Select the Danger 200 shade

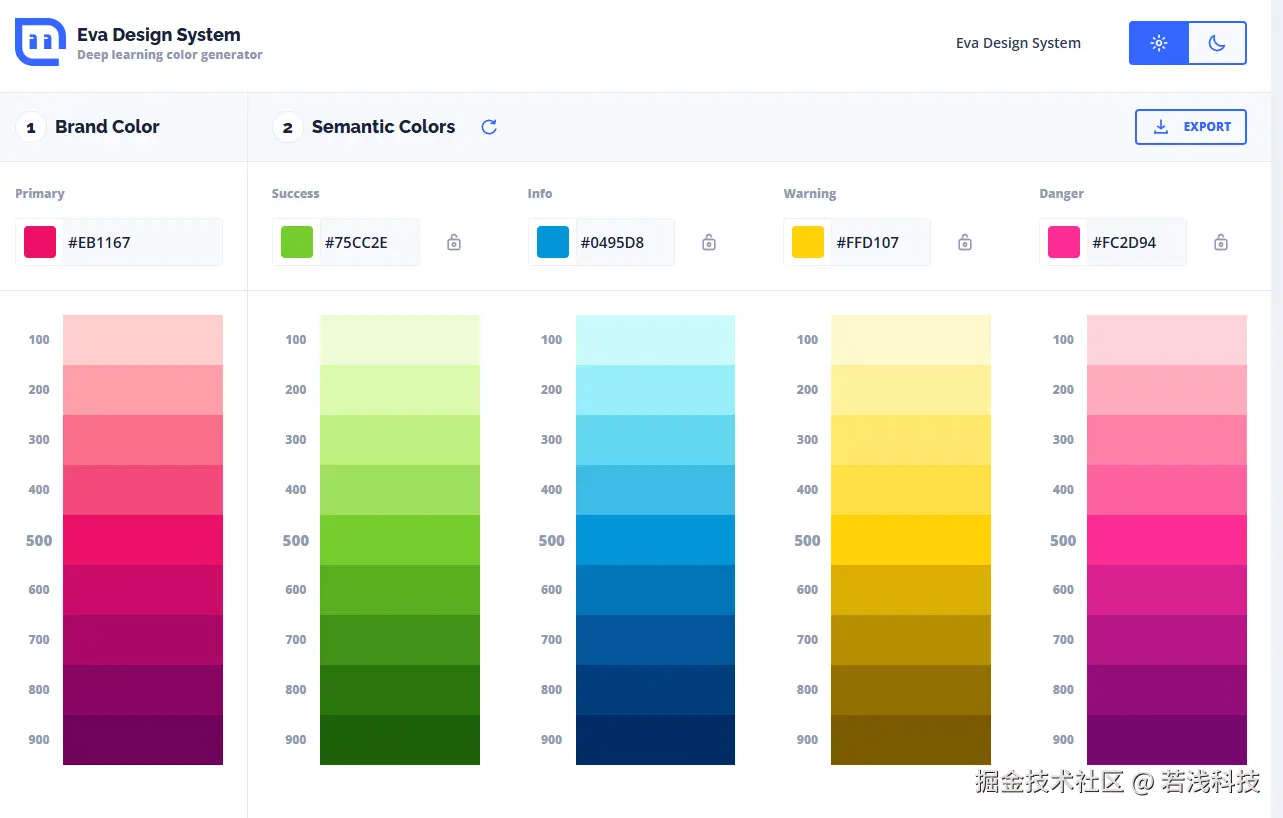(x=1167, y=390)
